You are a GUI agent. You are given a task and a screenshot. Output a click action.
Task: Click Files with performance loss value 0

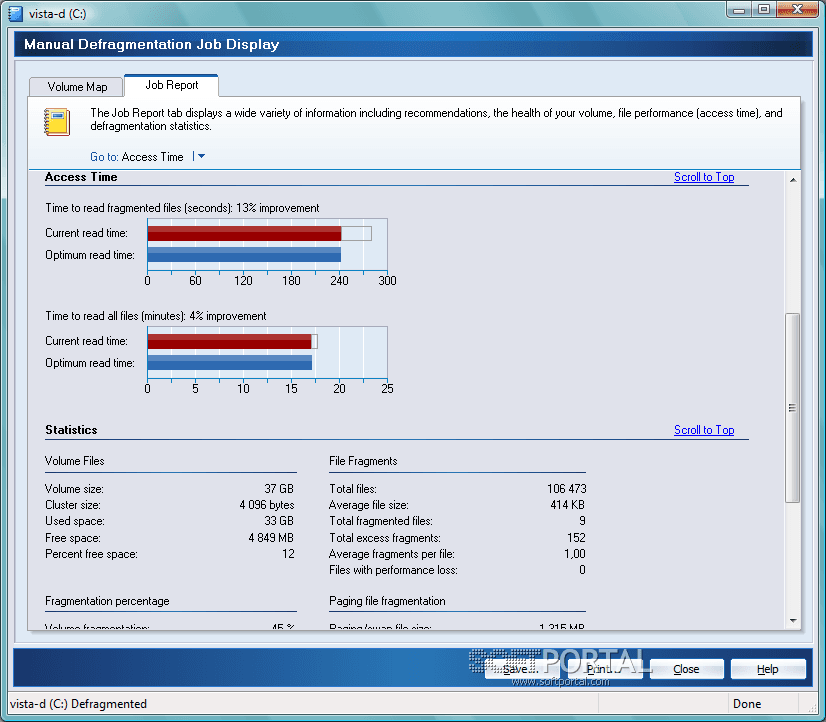[582, 570]
